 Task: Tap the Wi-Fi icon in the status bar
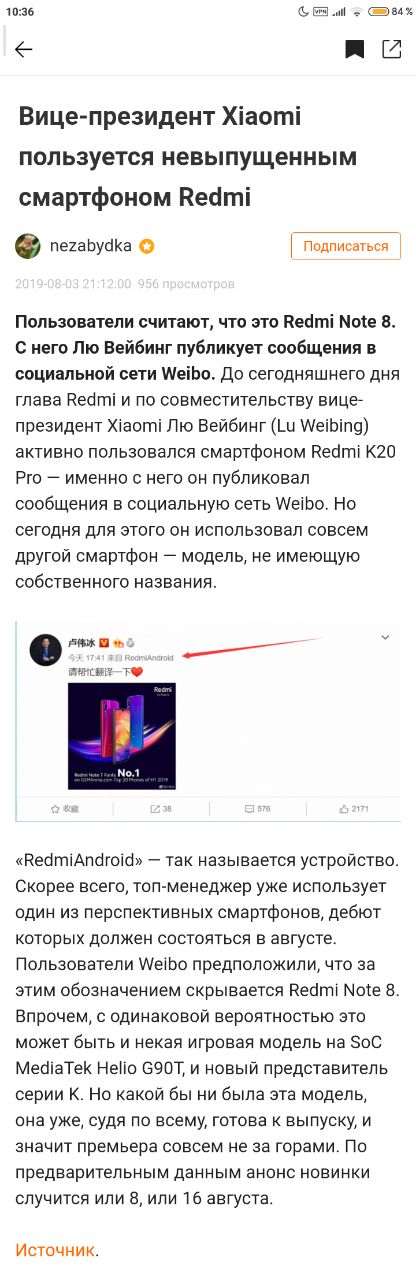(357, 11)
